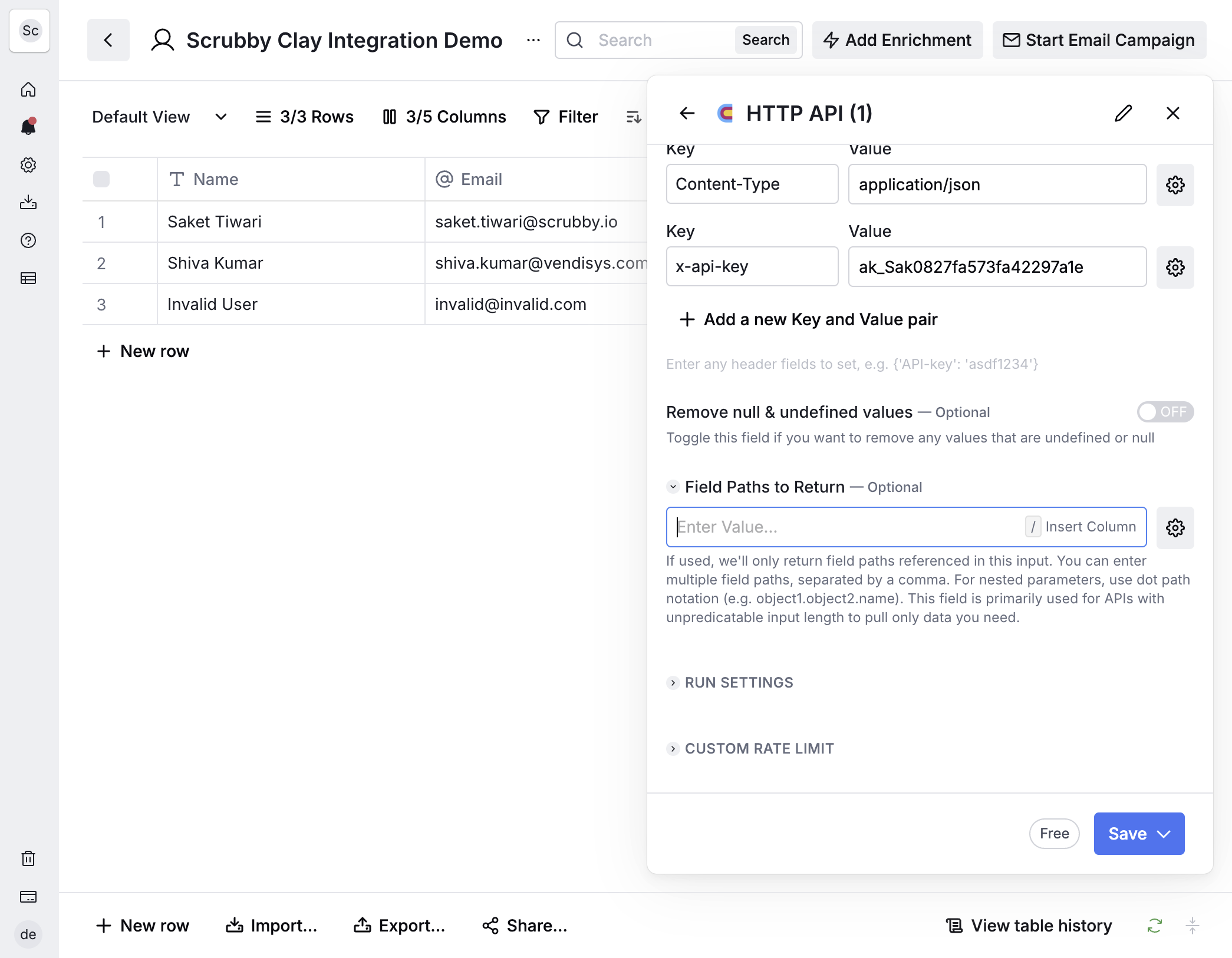Click View table history
Viewport: 1232px width, 958px height.
[x=1029, y=926]
